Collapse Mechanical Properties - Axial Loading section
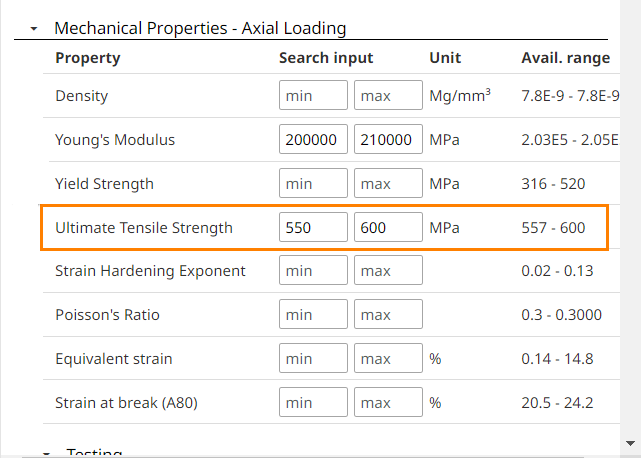The height and width of the screenshot is (458, 641). point(34,29)
